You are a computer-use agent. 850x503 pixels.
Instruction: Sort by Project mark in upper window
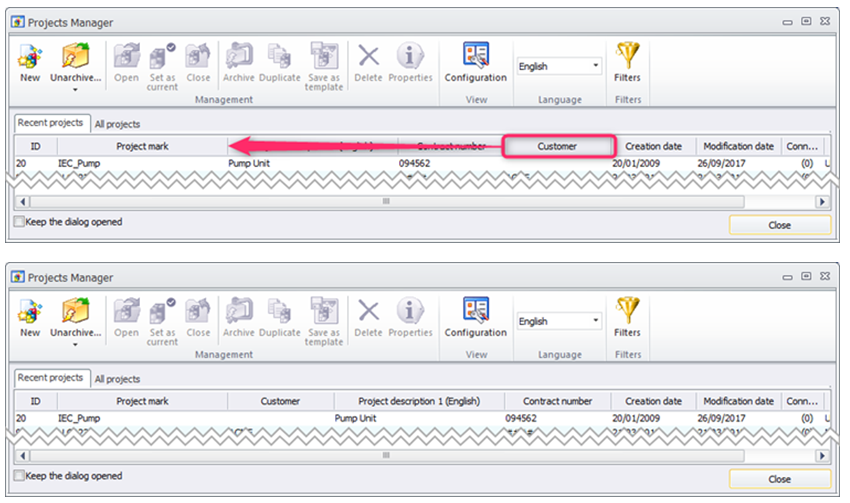142,146
